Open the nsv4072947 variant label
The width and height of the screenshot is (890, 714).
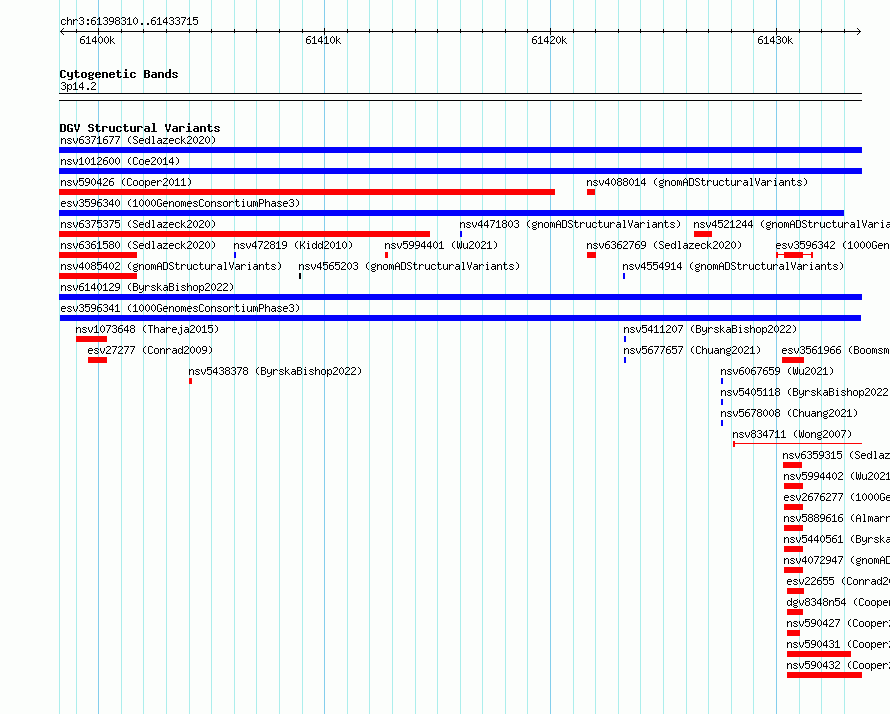click(837, 560)
